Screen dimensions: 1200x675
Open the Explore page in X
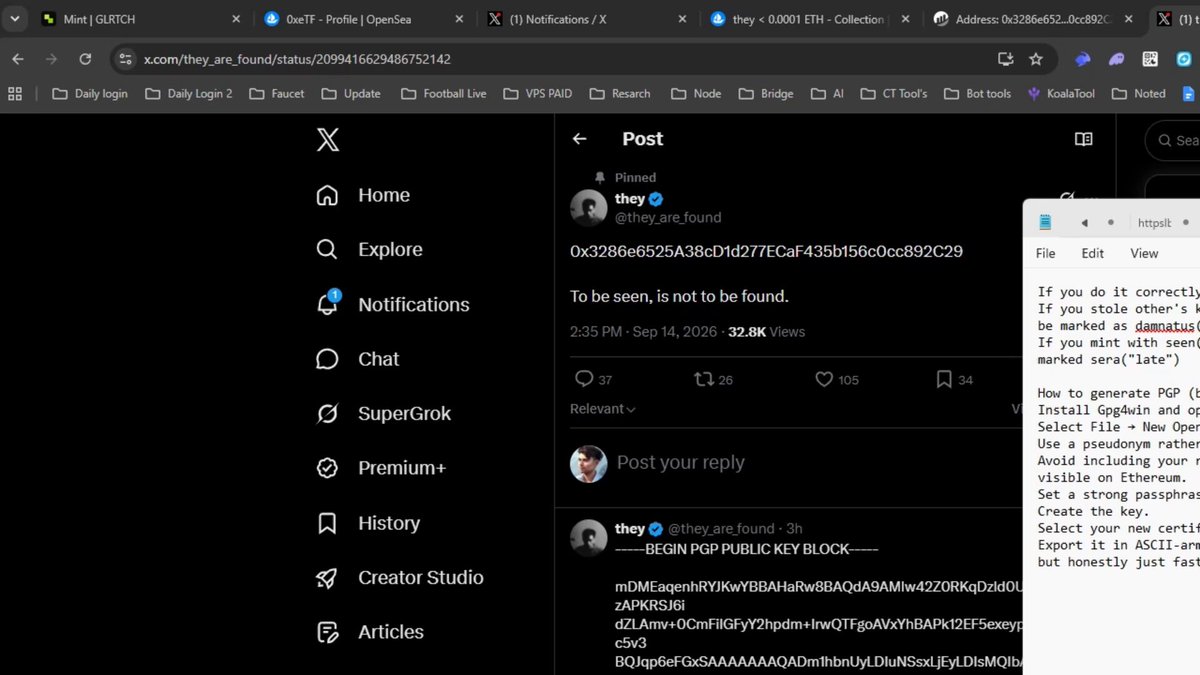click(369, 249)
